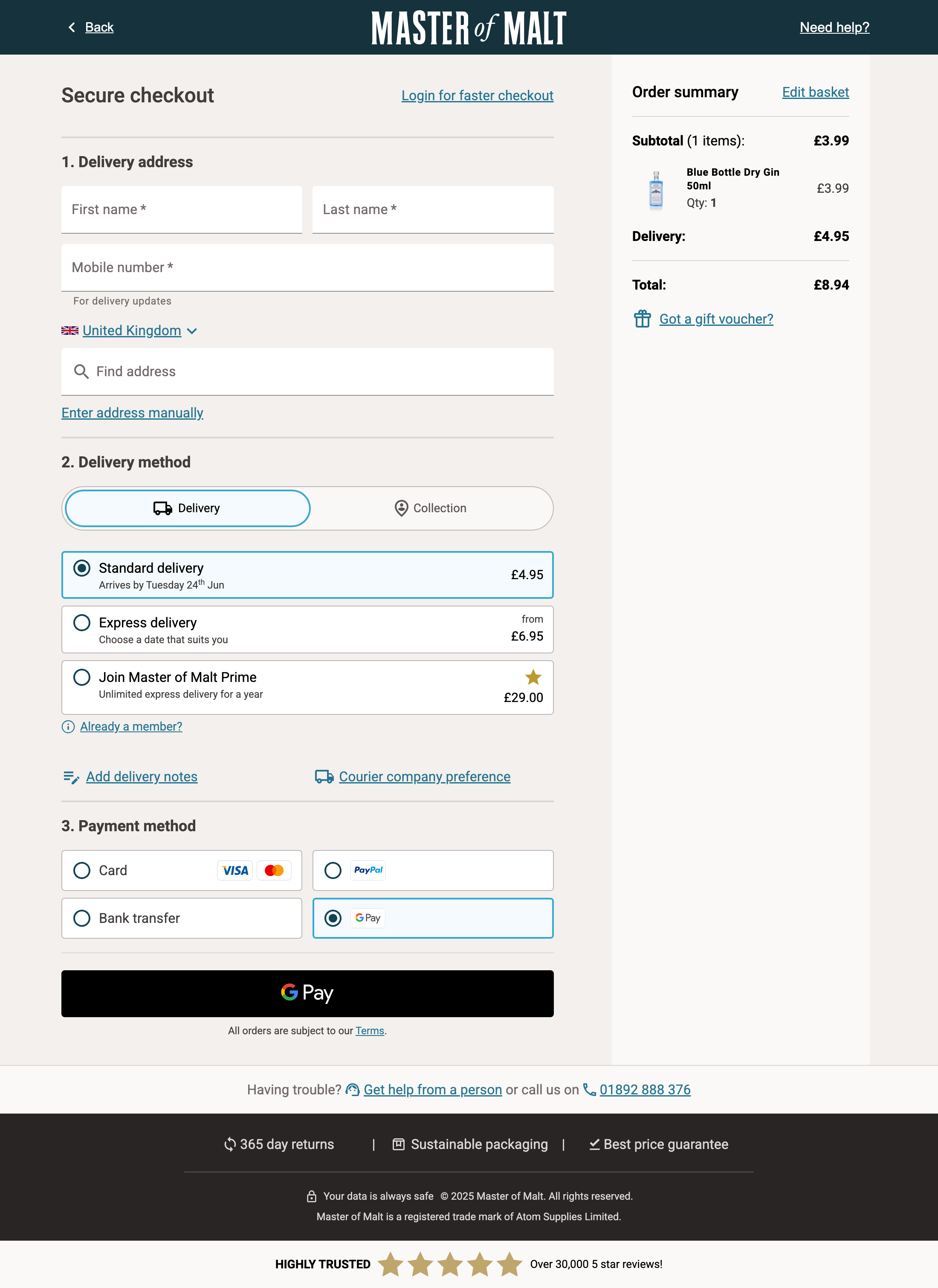Open Login for faster checkout
This screenshot has width=938, height=1288.
[477, 96]
